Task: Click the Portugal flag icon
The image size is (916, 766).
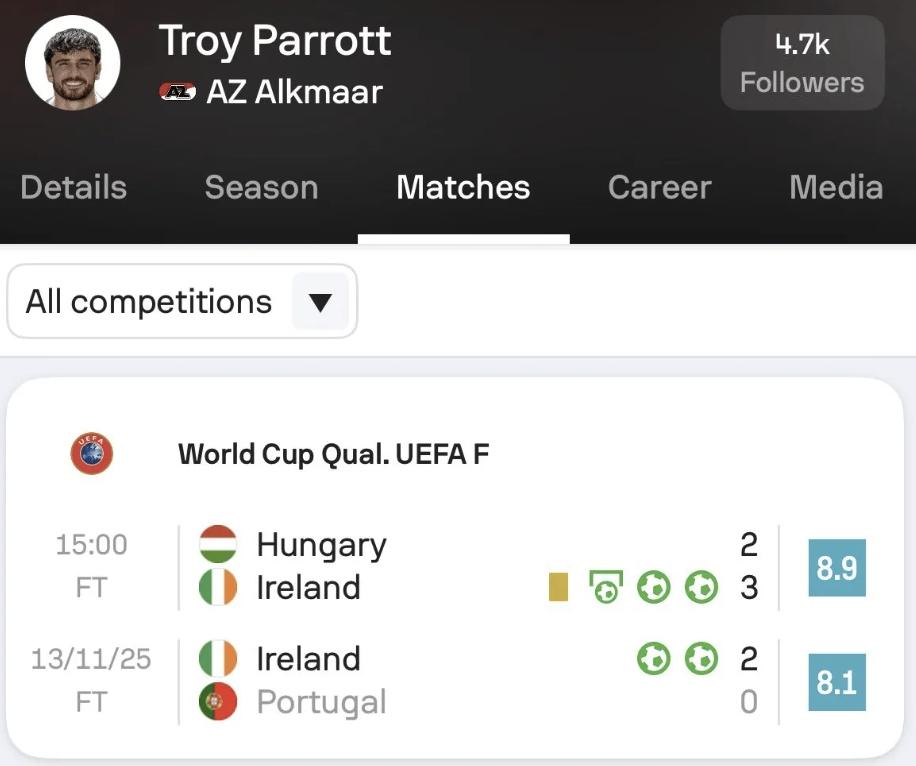Action: coord(218,702)
